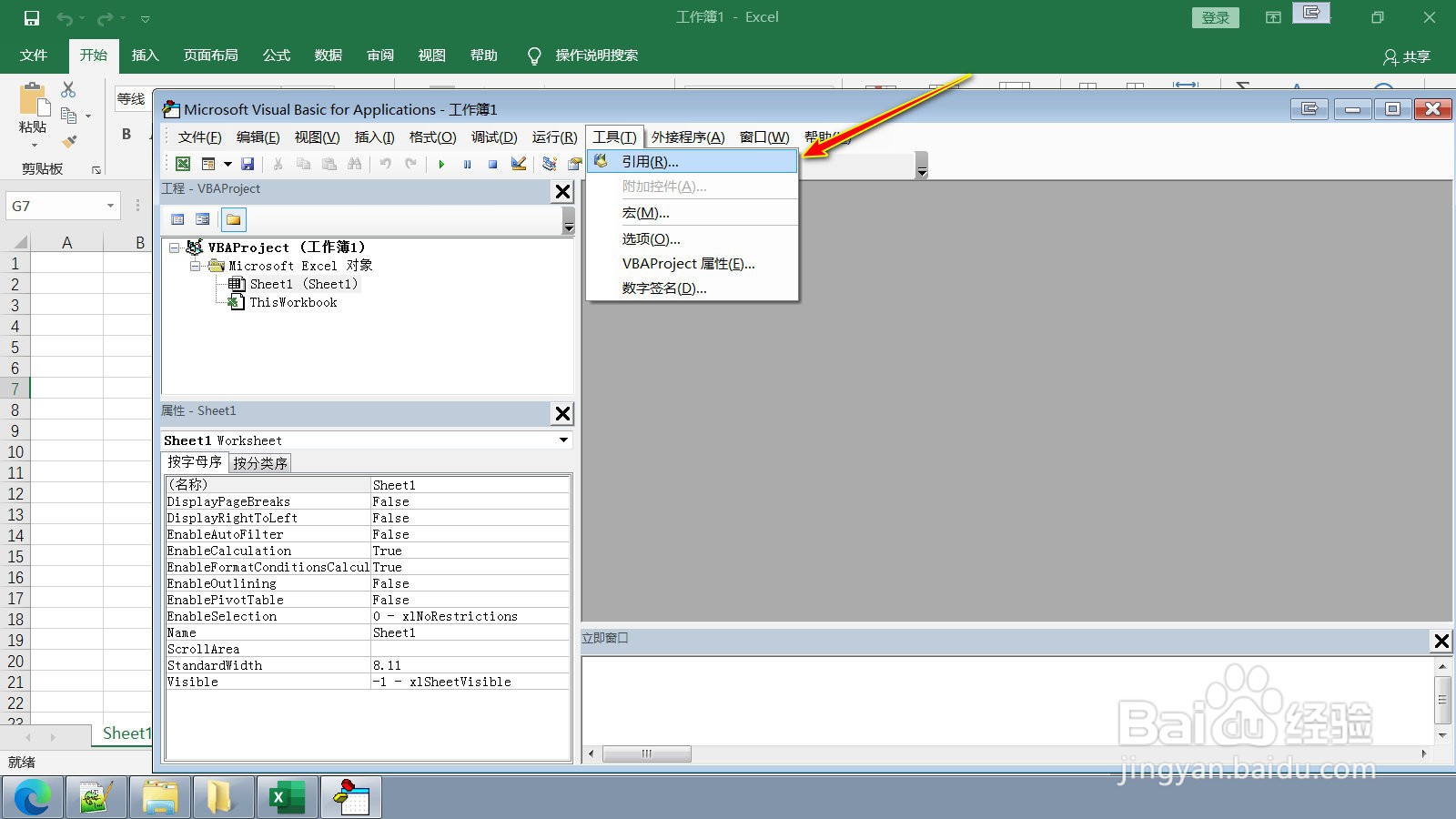1456x819 pixels.
Task: Choose VBAProject 属性(E)... menu entry
Action: pyautogui.click(x=693, y=263)
